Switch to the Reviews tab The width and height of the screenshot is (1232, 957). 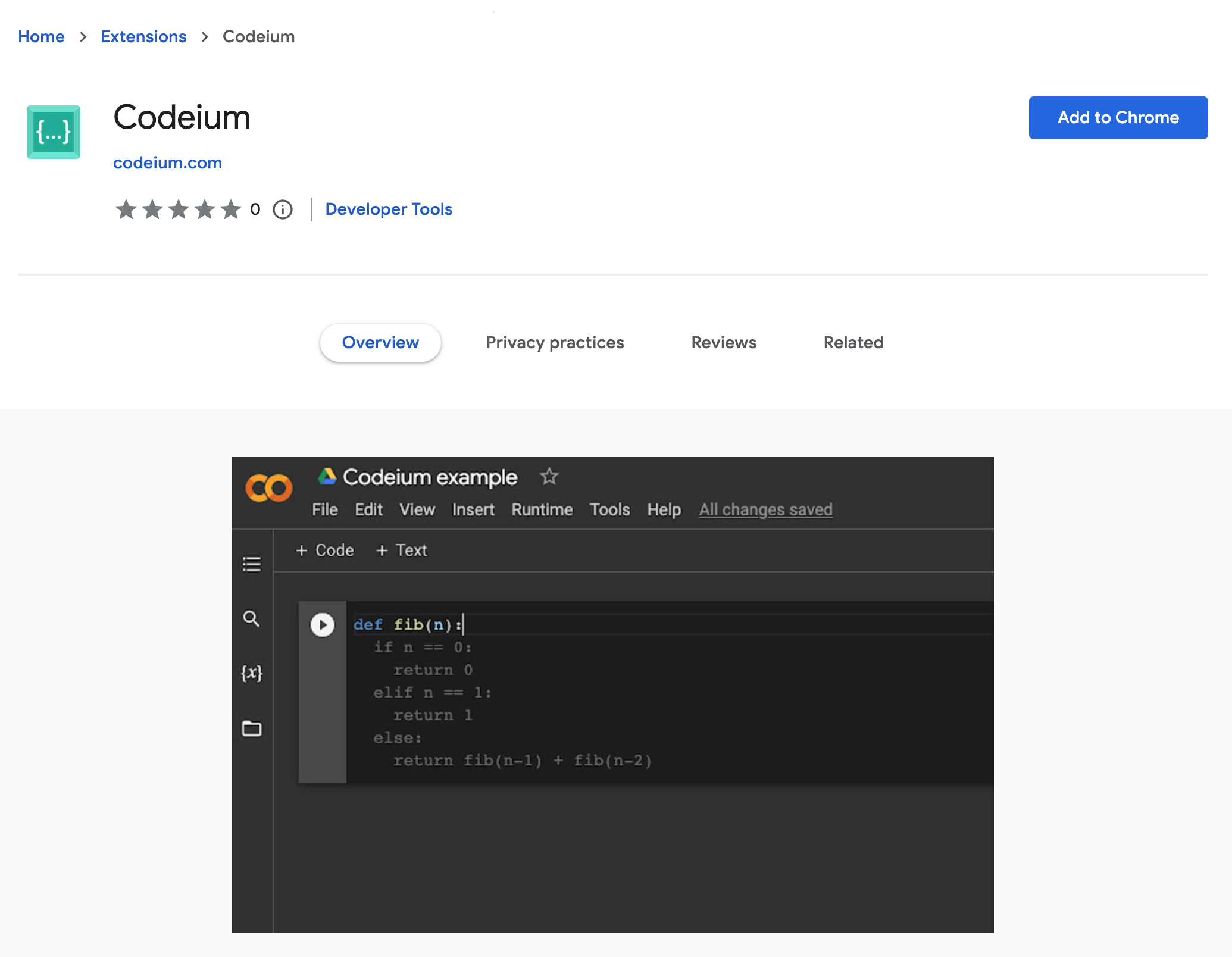(723, 342)
